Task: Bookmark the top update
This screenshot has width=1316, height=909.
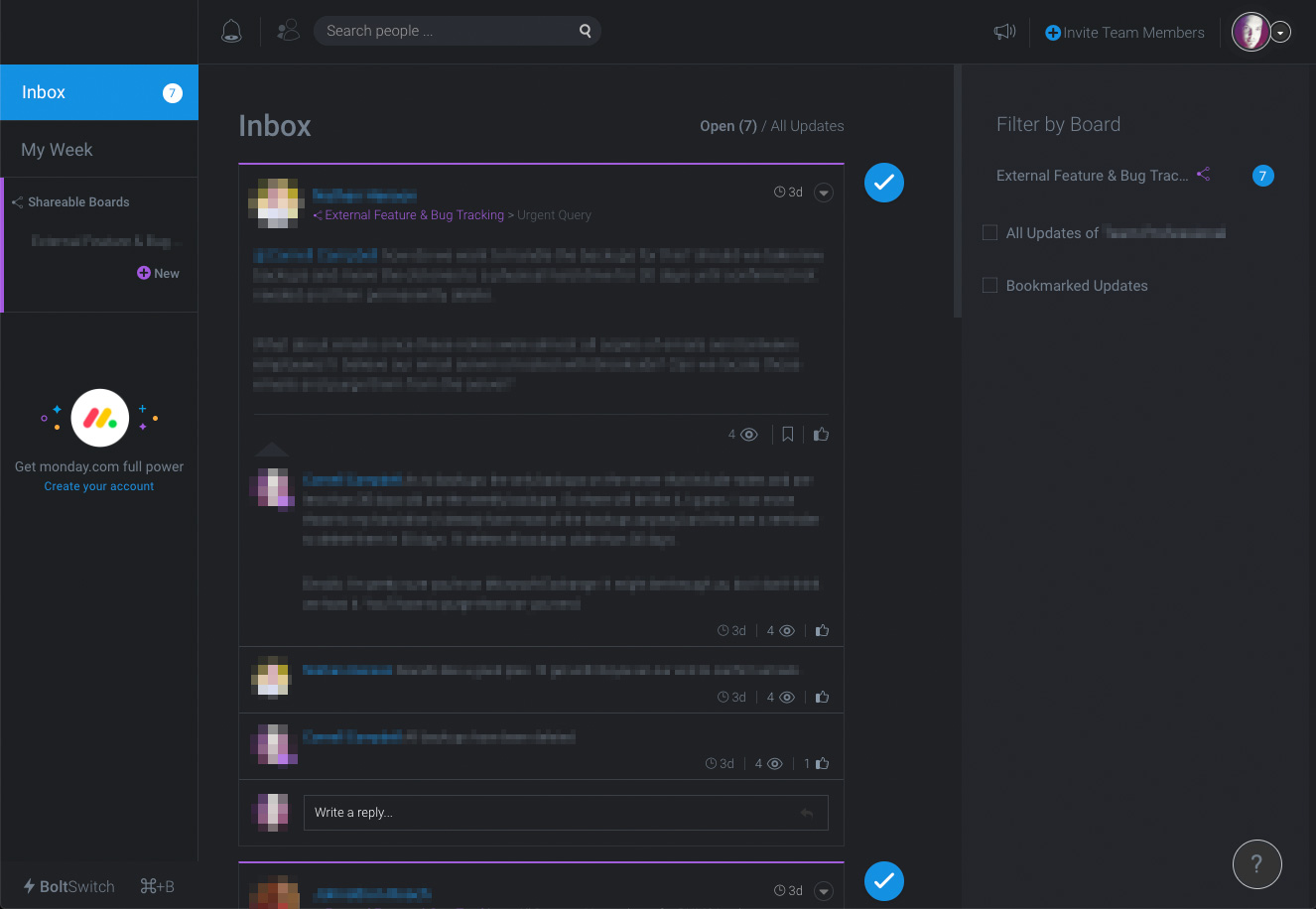Action: tap(787, 434)
